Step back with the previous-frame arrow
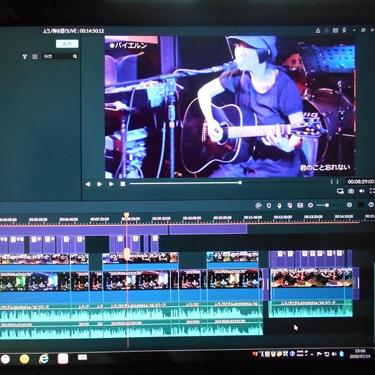The image size is (375, 375). coord(88,184)
